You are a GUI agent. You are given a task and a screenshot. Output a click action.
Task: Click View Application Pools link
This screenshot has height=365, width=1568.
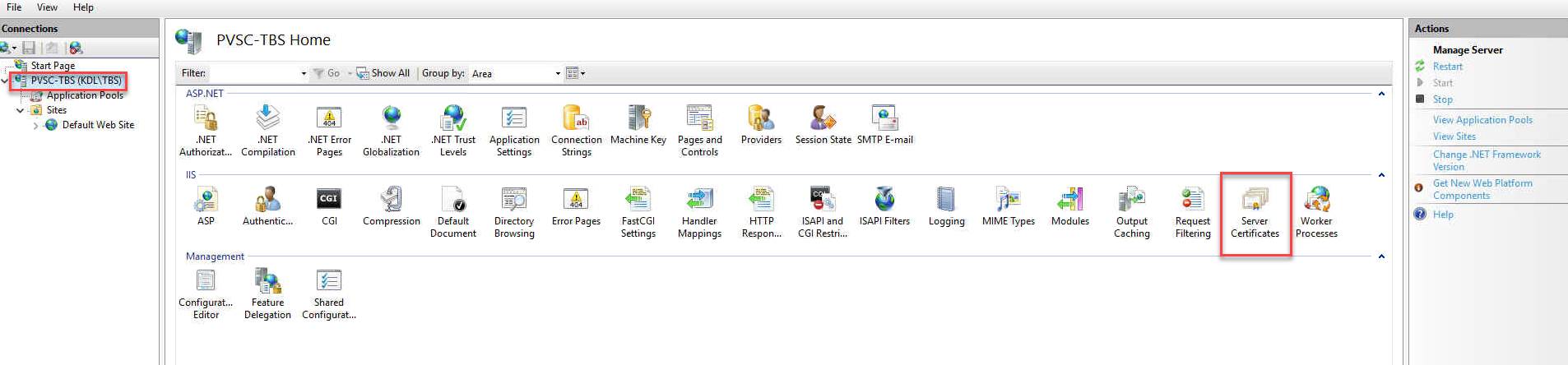(x=1482, y=120)
